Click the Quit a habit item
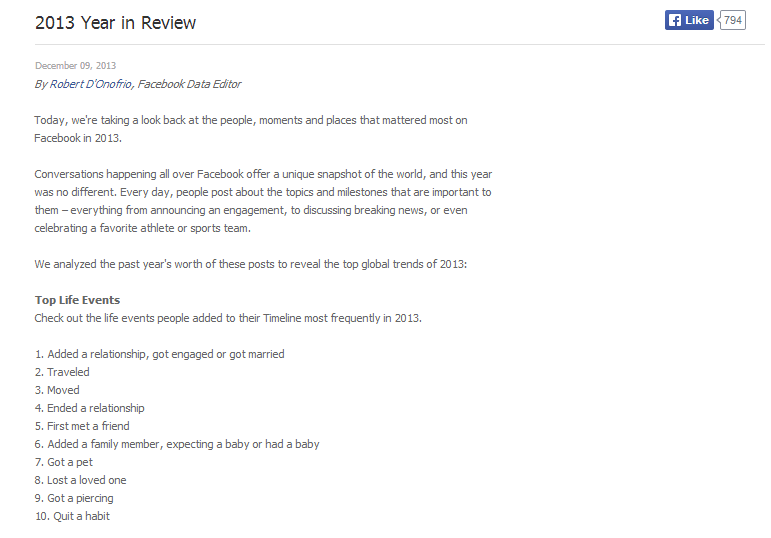Screen dimensions: 771x538 click(x=72, y=516)
